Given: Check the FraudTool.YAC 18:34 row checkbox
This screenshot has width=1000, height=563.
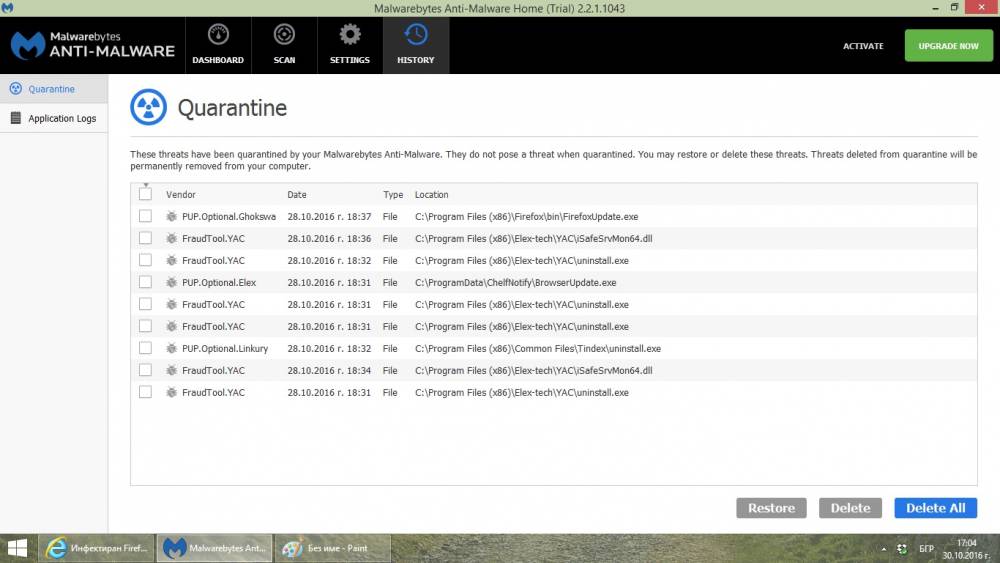Looking at the screenshot, I should tap(145, 370).
